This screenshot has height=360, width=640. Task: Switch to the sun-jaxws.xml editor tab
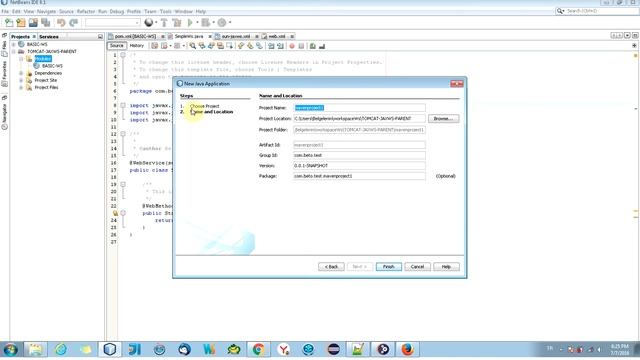click(x=236, y=36)
